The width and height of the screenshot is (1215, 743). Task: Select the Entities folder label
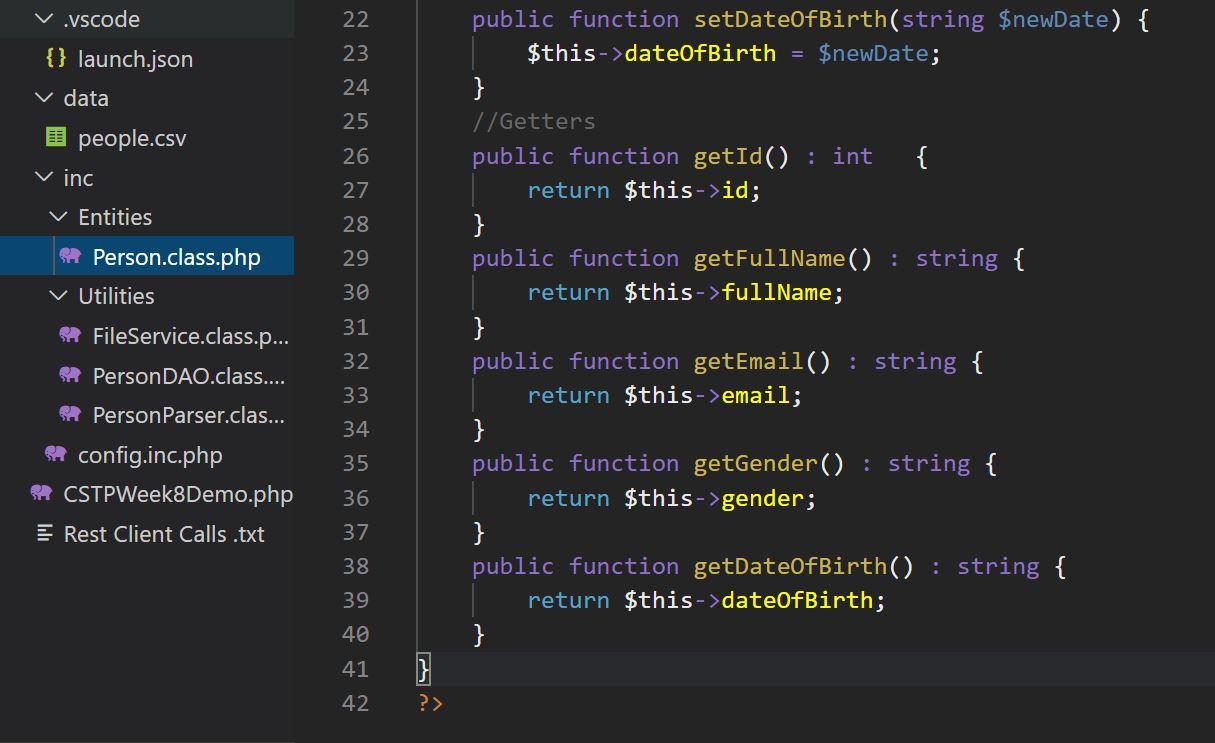[115, 217]
